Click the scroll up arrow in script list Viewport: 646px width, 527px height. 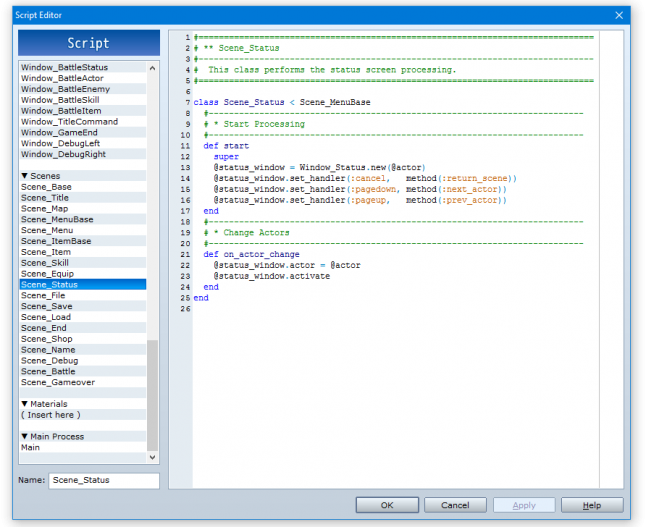pos(153,68)
